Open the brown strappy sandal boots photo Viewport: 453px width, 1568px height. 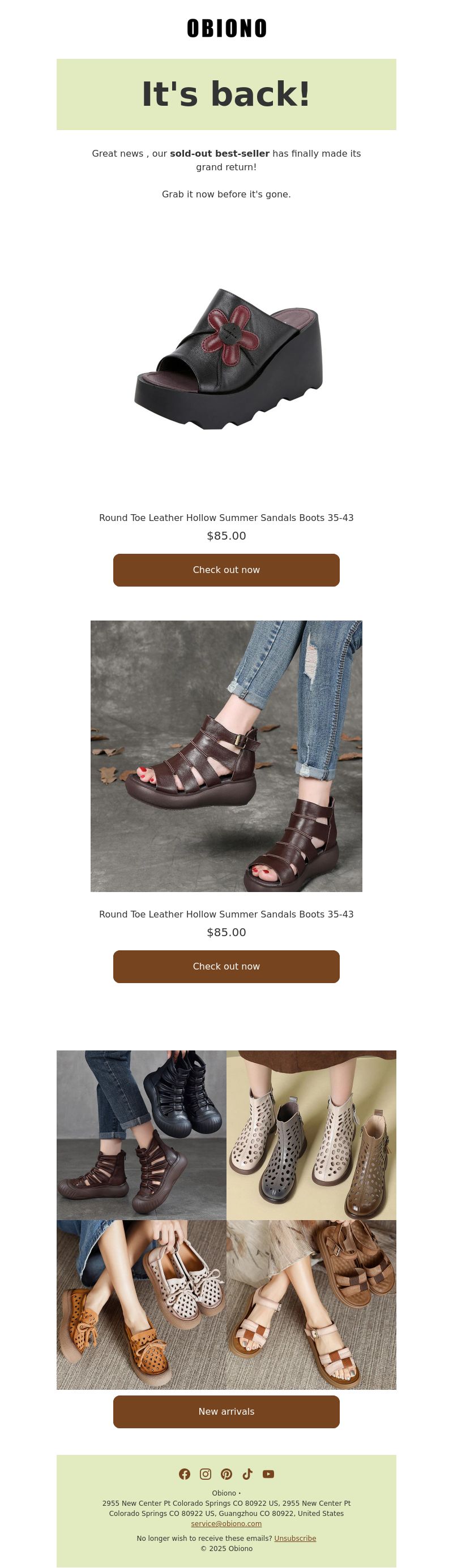[226, 756]
